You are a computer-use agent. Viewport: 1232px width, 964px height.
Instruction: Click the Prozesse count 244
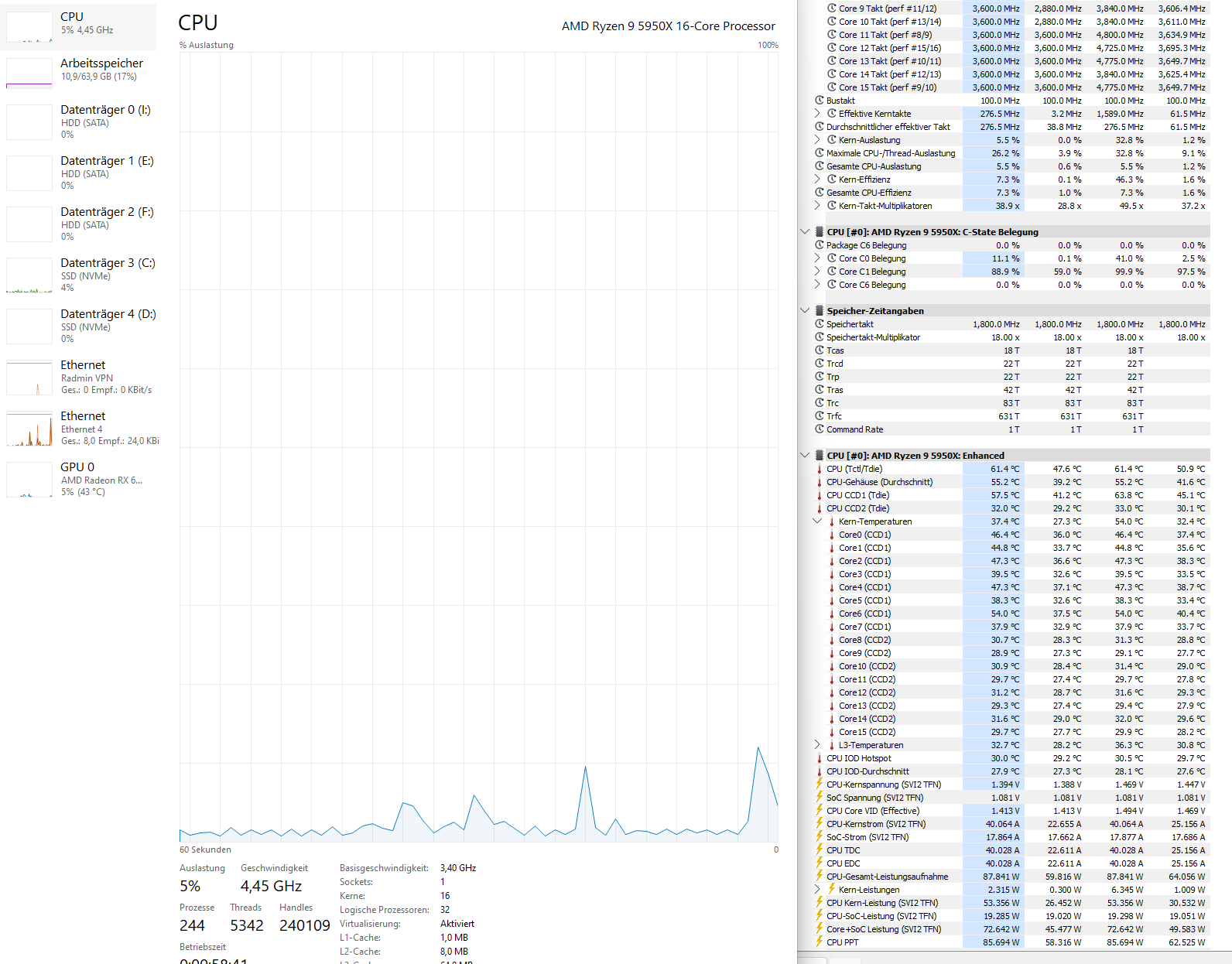(192, 926)
